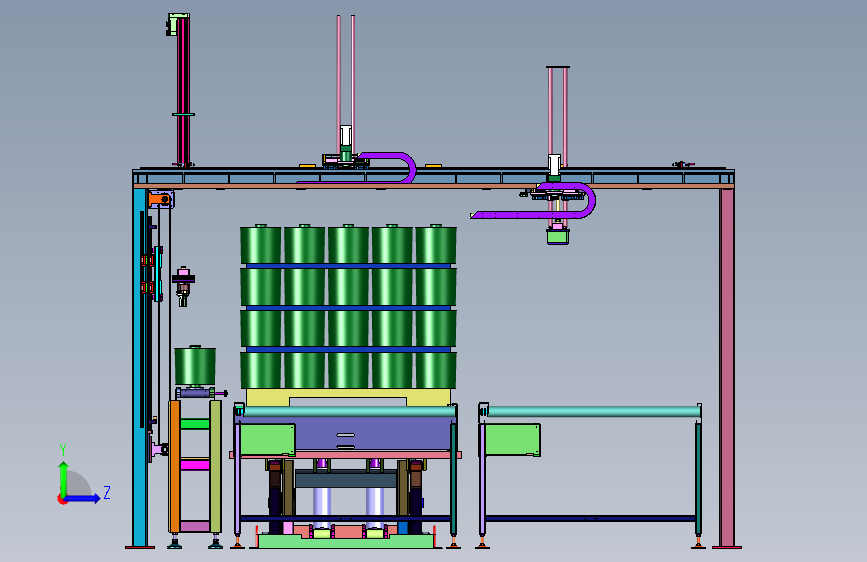This screenshot has height=562, width=867.
Task: Select the green gripper block hanging at right
Action: coord(558,236)
